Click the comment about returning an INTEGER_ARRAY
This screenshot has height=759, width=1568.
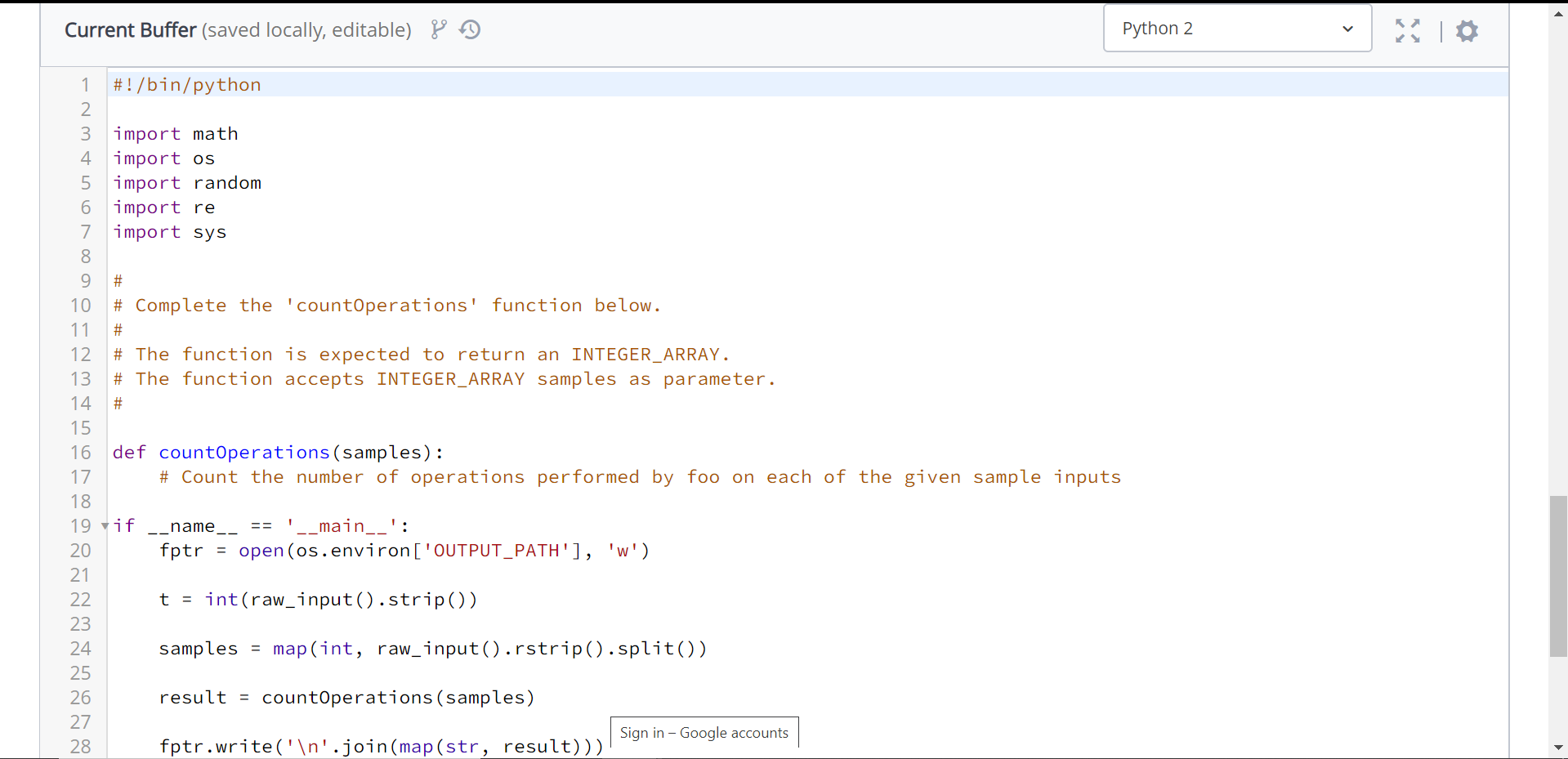click(x=422, y=355)
